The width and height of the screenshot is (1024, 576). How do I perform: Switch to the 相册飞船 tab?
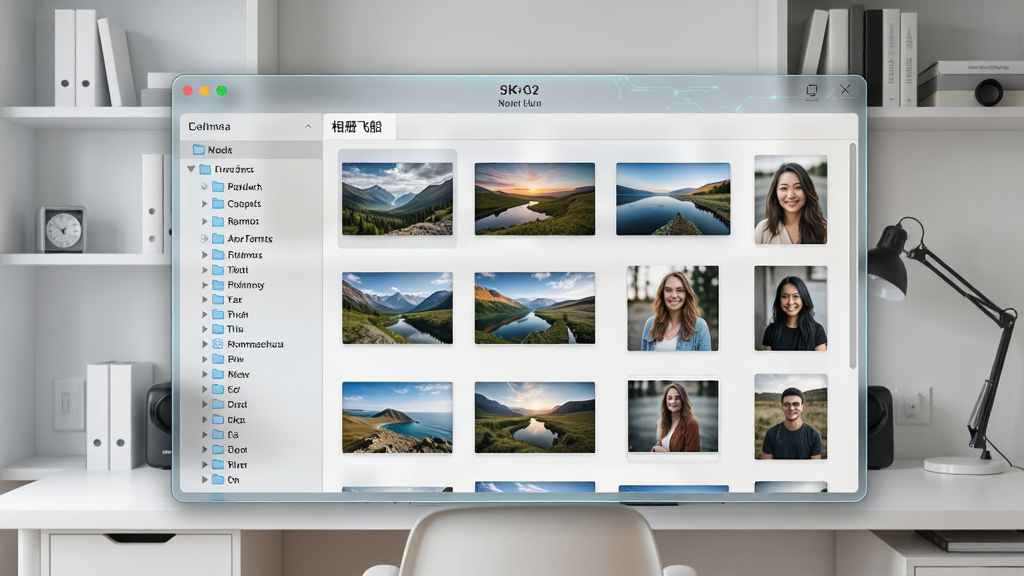coord(359,127)
